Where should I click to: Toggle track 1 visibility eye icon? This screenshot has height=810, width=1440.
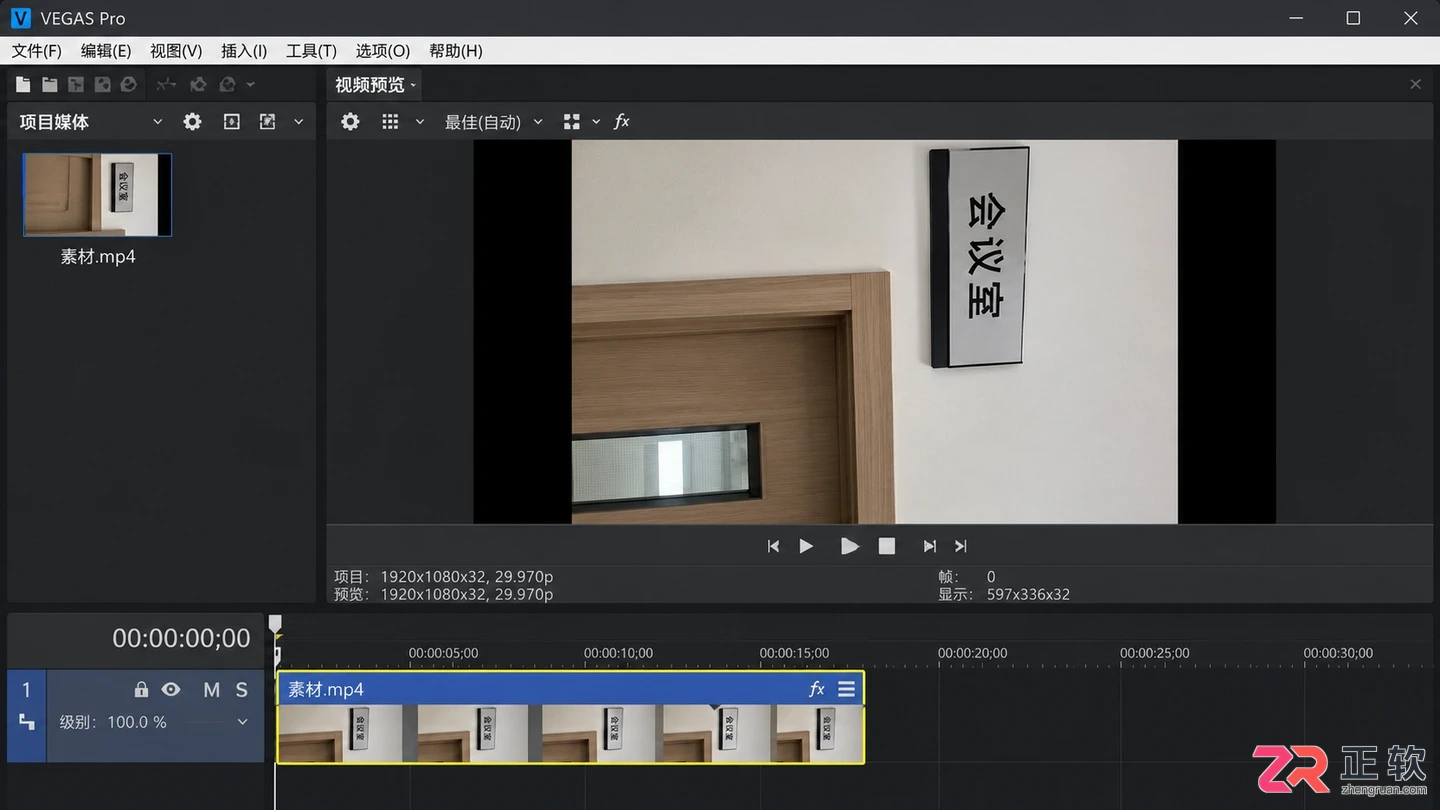coord(171,690)
